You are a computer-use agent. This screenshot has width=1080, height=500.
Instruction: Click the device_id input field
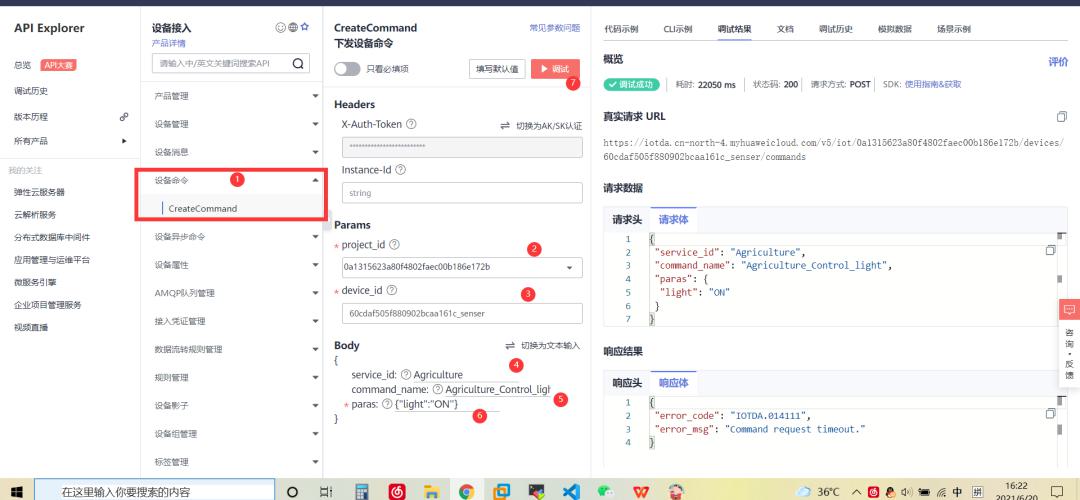pos(461,313)
